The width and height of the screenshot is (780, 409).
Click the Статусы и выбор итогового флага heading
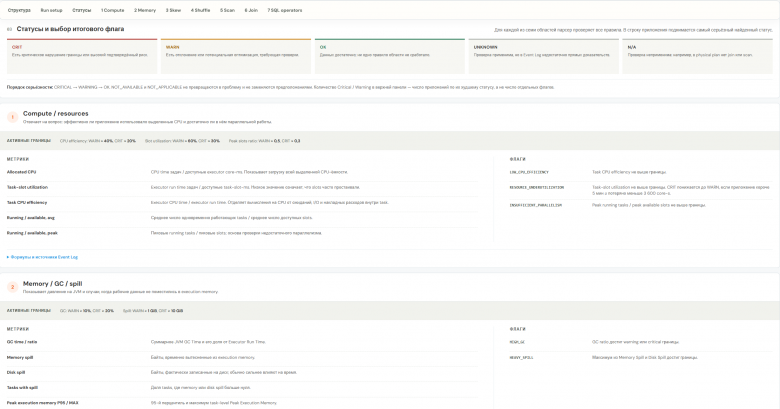[x=71, y=29]
